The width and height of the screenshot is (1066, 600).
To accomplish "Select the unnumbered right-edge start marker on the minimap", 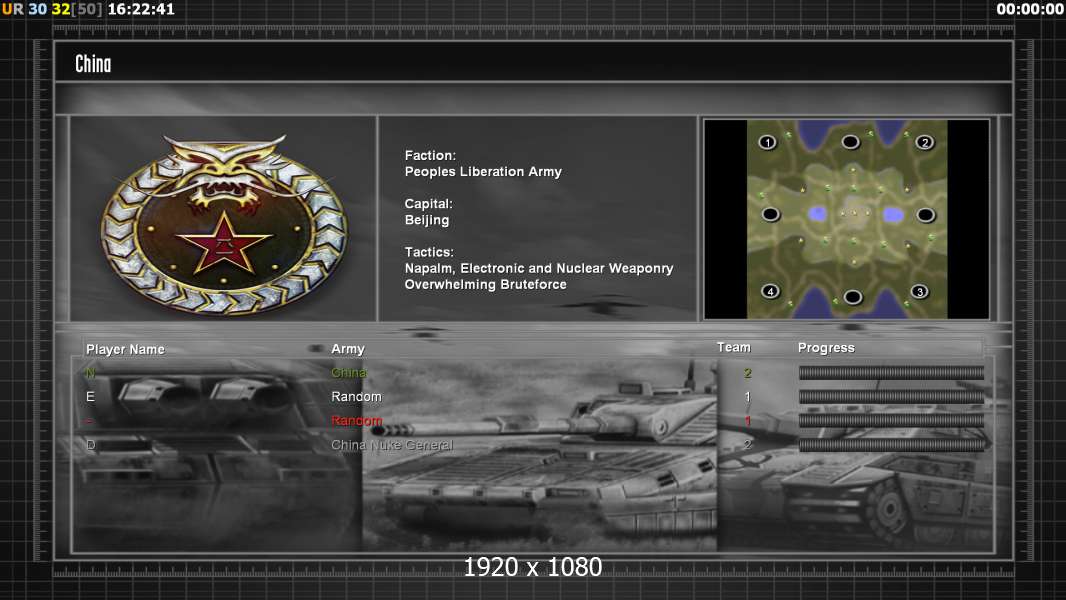I will [x=925, y=215].
